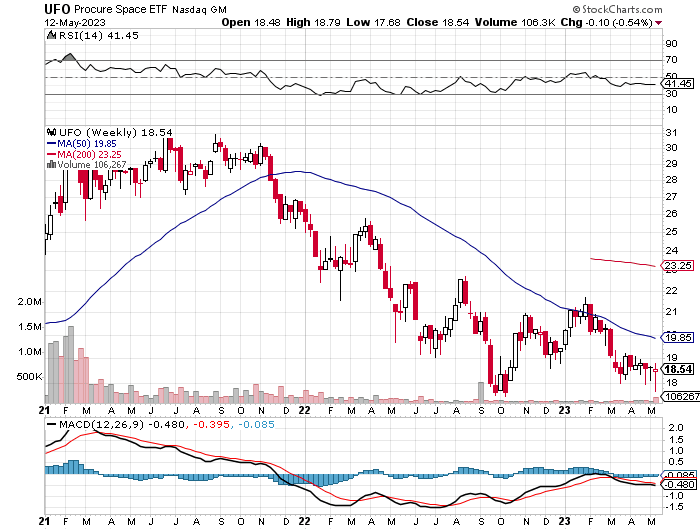The image size is (700, 530).
Task: Click the 22 year marker below price chart
Action: coord(304,410)
